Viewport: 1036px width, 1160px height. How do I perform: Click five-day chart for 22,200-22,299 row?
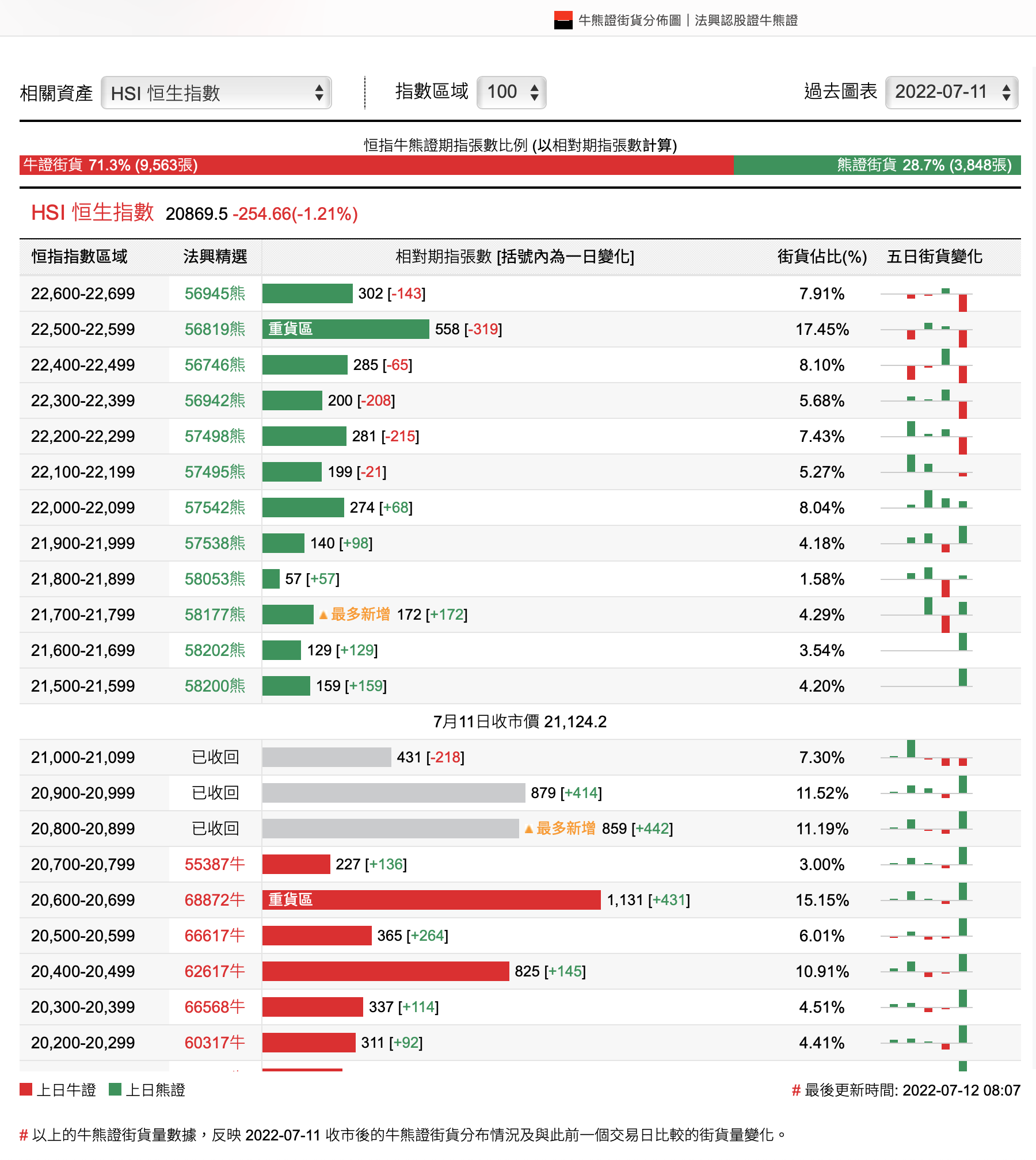(926, 437)
